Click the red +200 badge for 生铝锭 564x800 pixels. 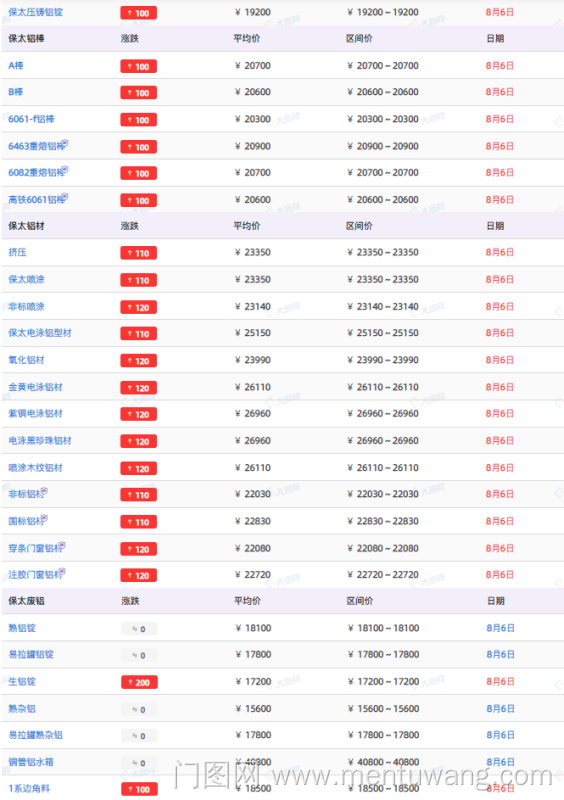pos(139,682)
